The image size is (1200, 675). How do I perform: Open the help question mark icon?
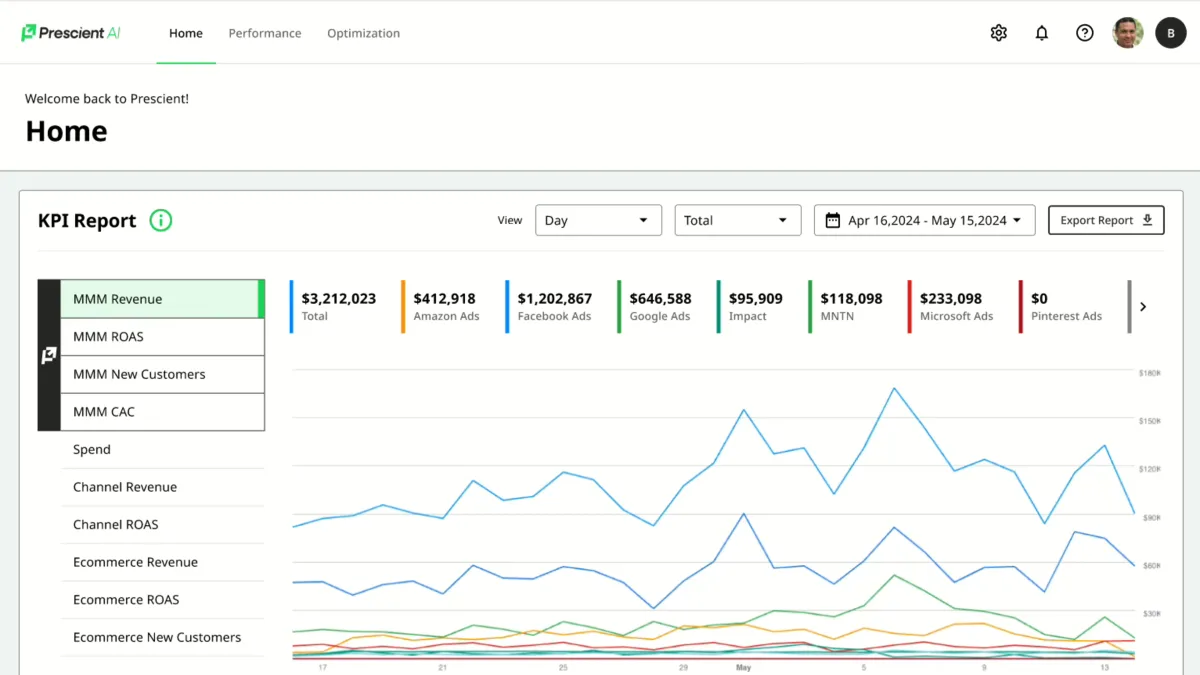pyautogui.click(x=1084, y=33)
